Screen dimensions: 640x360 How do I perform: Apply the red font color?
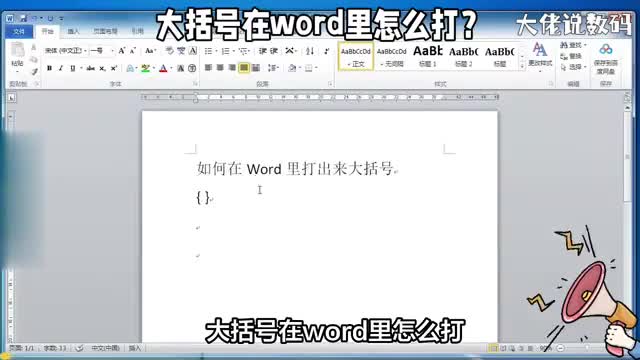pos(163,68)
